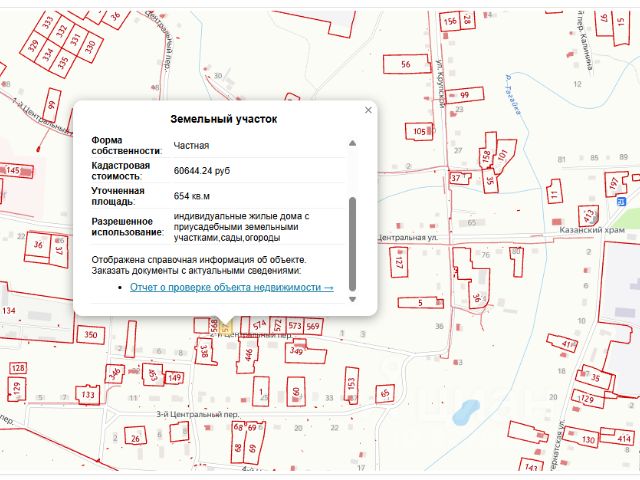The image size is (640, 480).
Task: Select parcel 573 on the map
Action: [294, 325]
